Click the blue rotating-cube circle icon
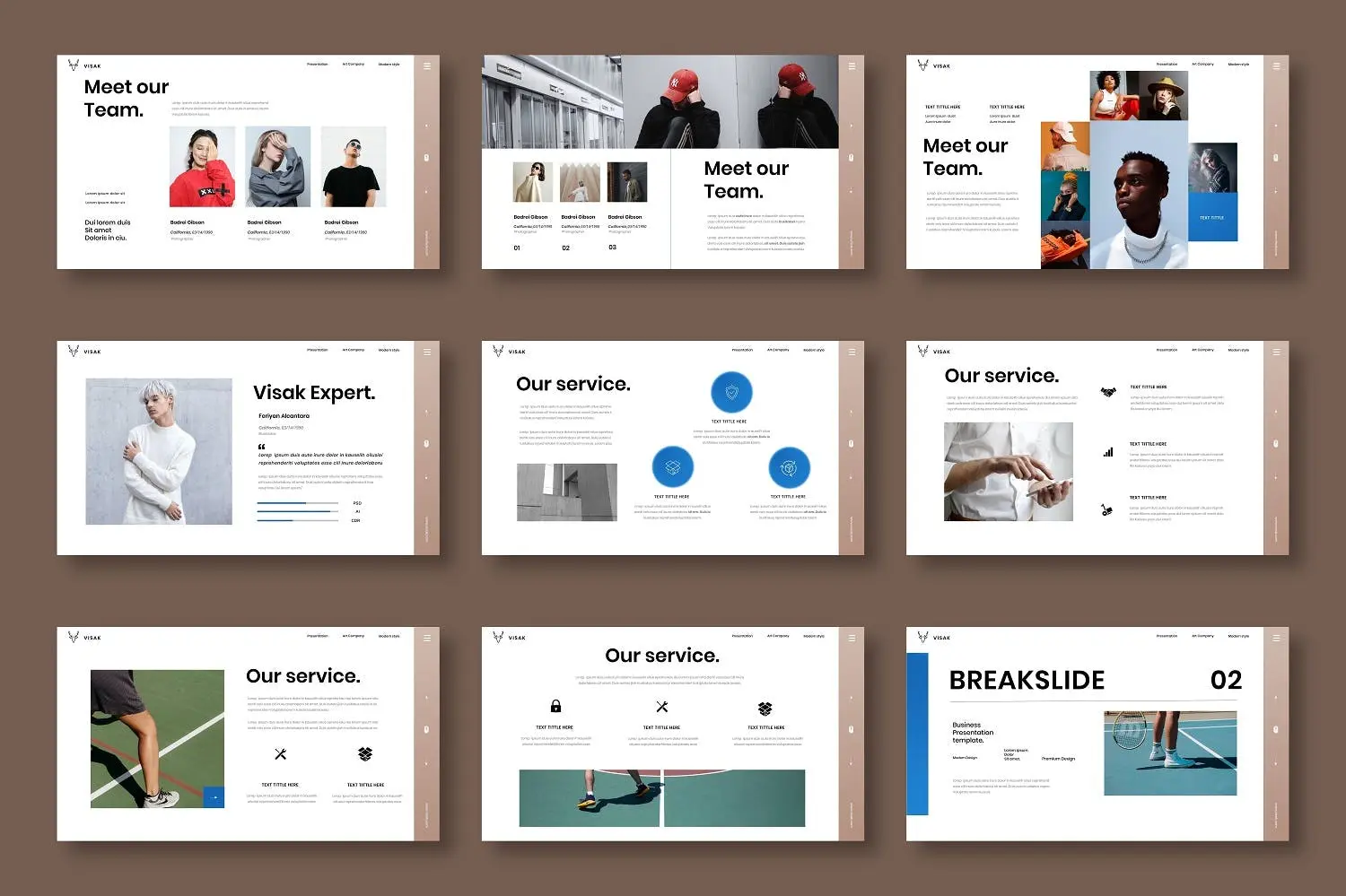Viewport: 1346px width, 896px height. click(790, 467)
